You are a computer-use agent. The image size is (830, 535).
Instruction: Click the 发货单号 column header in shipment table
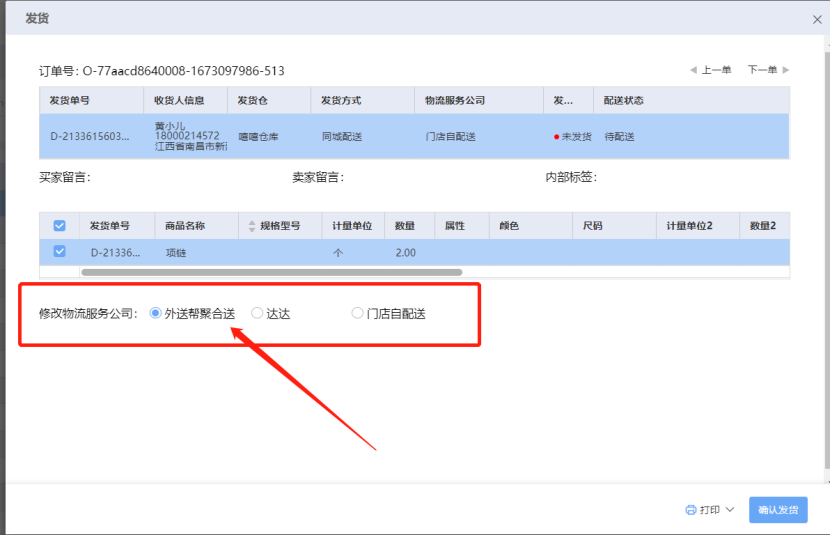(x=70, y=101)
